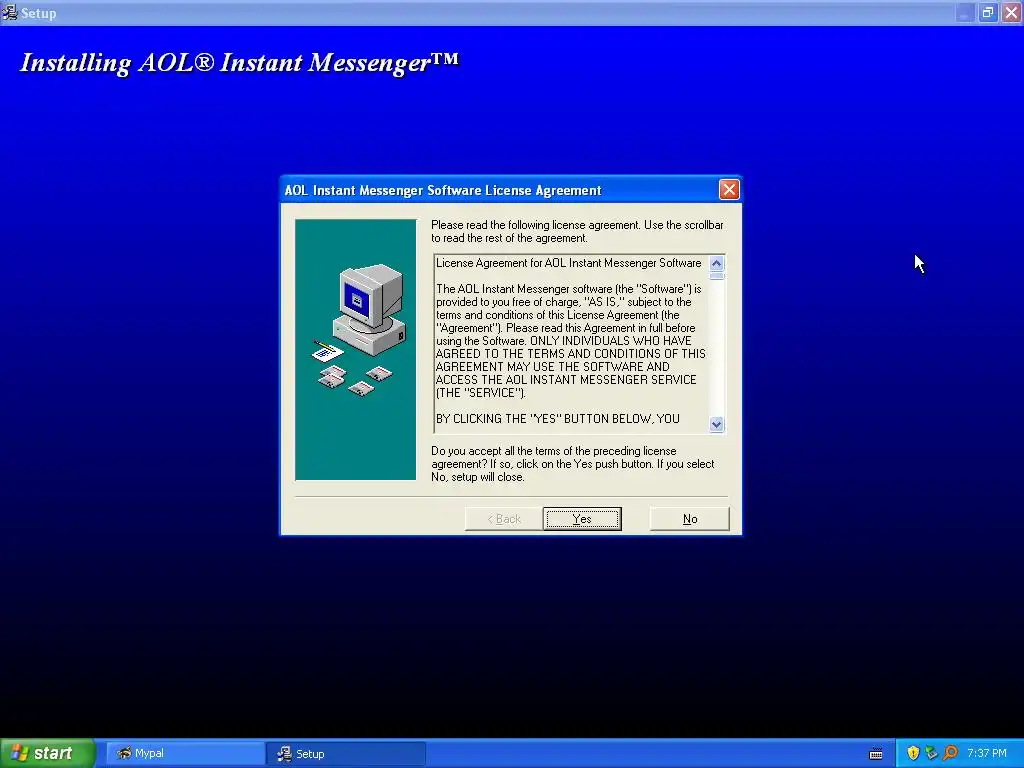Click the 'BY CLICKING THE "YES" BUTTON BELOW' line
Image resolution: width=1024 pixels, height=768 pixels.
[x=558, y=419]
